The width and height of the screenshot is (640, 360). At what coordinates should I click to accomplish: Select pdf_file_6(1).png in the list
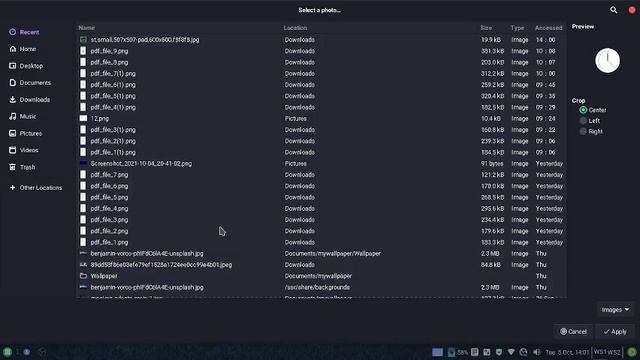[321, 84]
